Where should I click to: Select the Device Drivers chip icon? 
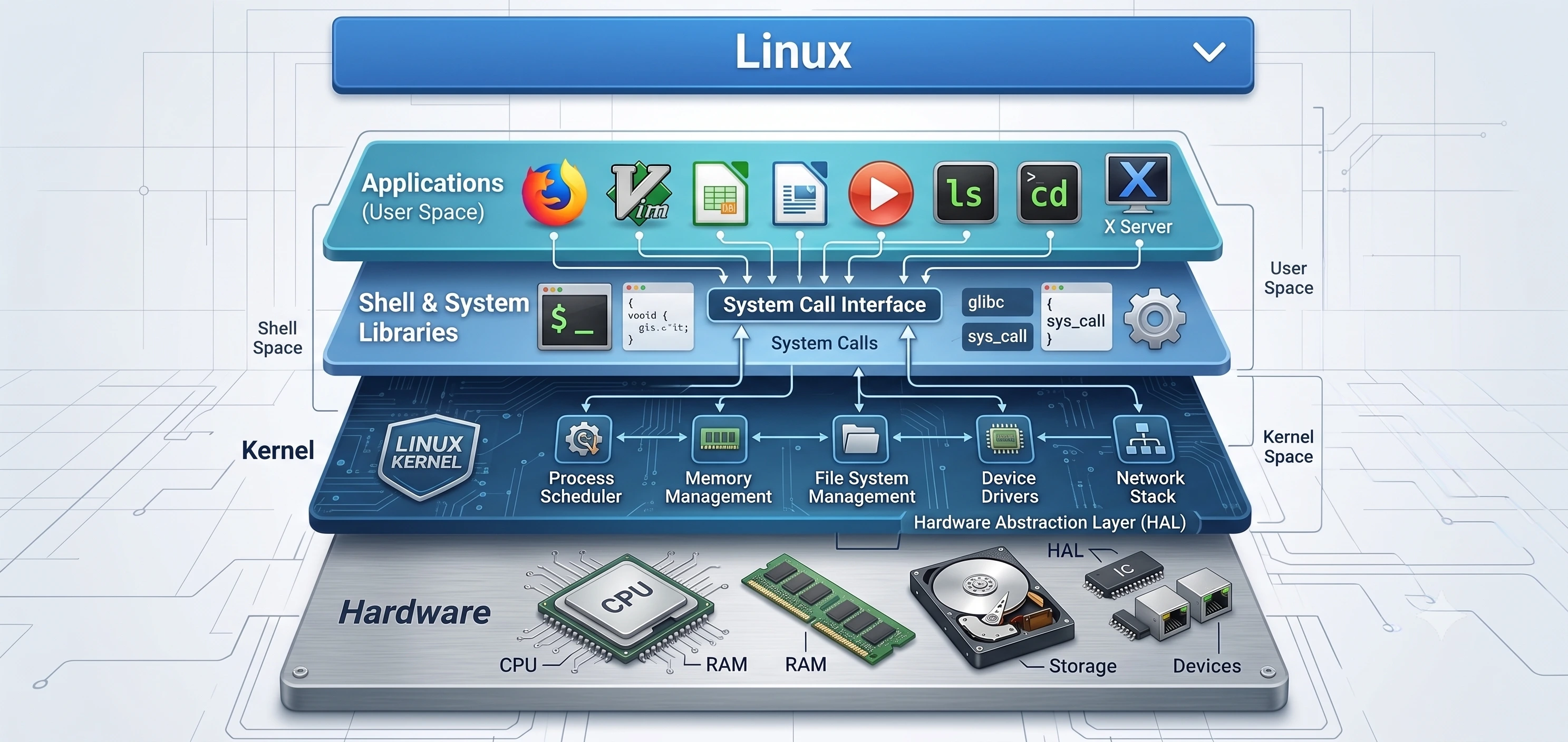(x=1005, y=438)
